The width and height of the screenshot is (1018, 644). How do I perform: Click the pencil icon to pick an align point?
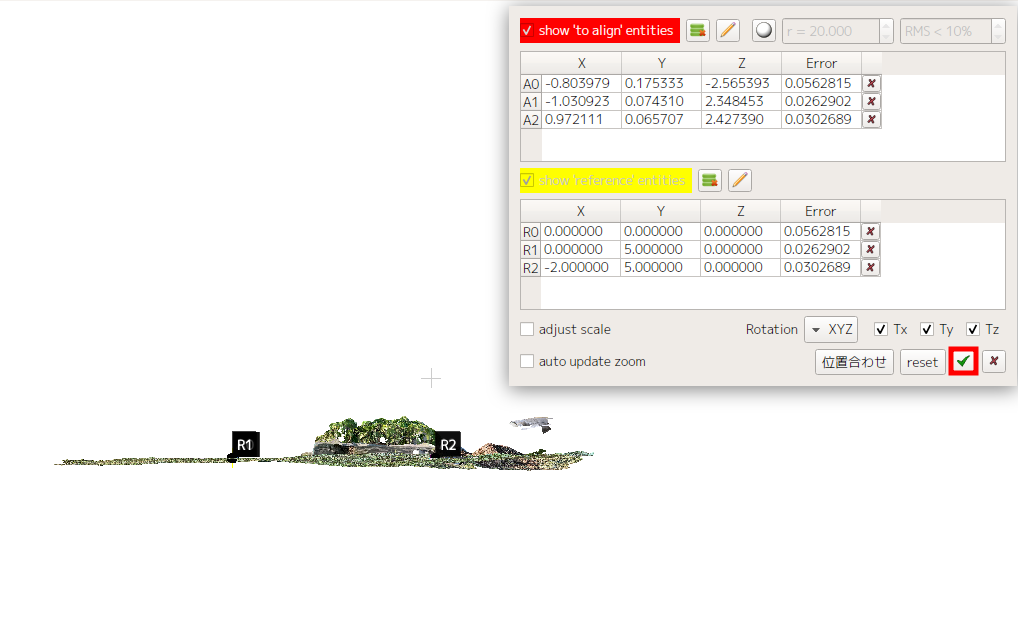click(727, 30)
